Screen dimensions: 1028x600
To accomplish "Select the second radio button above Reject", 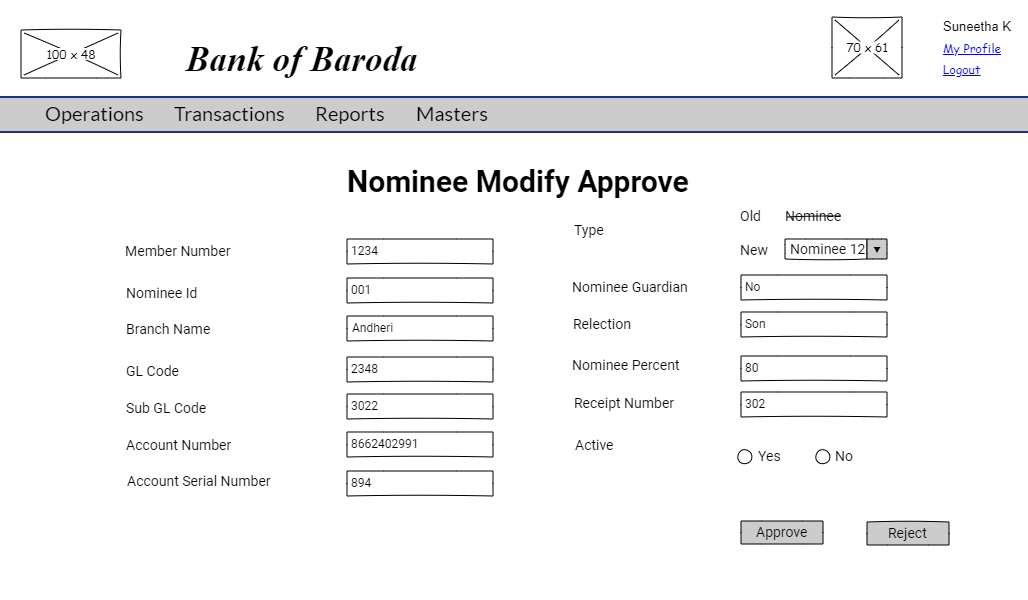I will click(823, 457).
